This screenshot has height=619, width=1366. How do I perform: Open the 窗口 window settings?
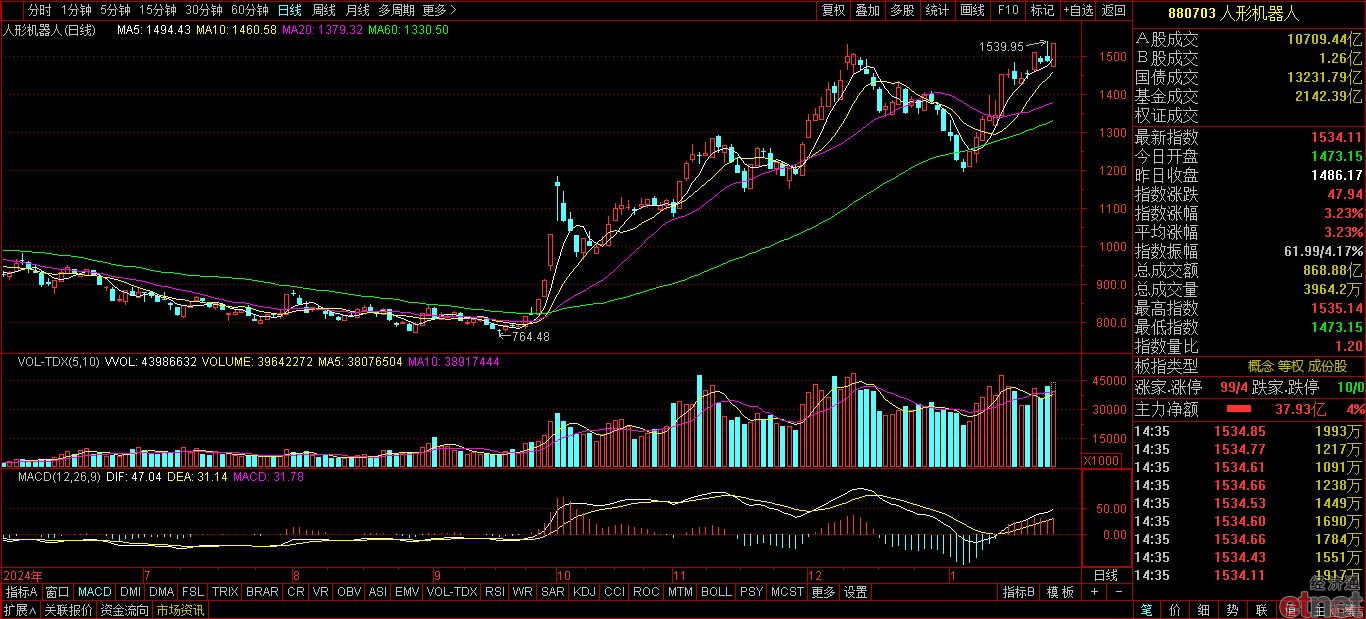pyautogui.click(x=58, y=592)
